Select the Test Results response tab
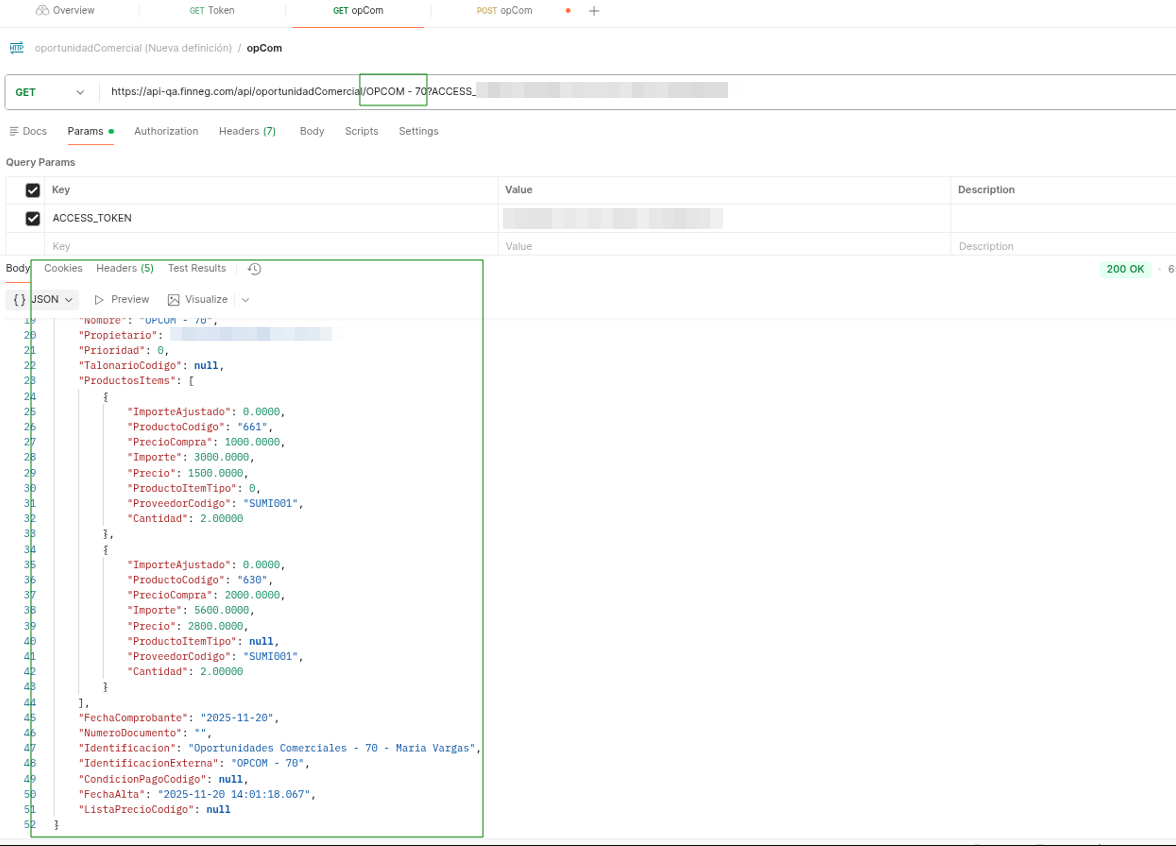 coord(197,268)
